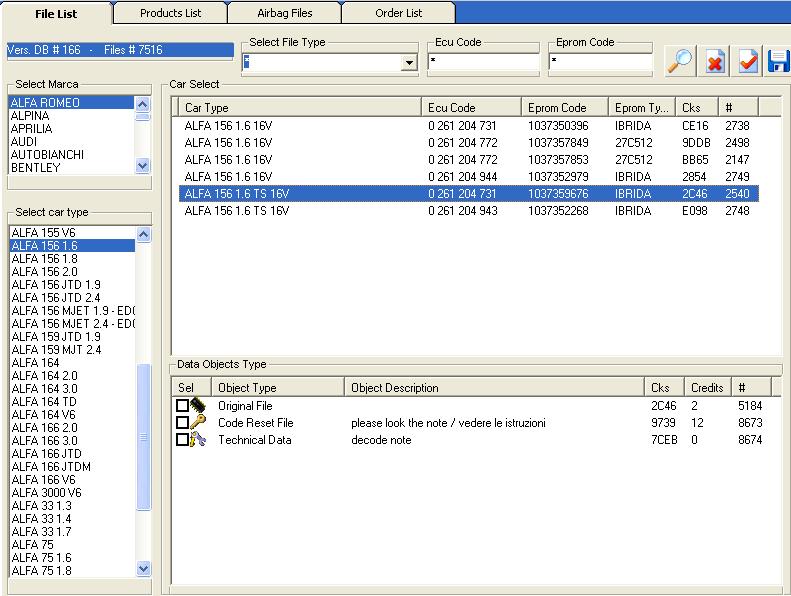Image resolution: width=791 pixels, height=596 pixels.
Task: Switch to the Products List tab
Action: coord(170,13)
